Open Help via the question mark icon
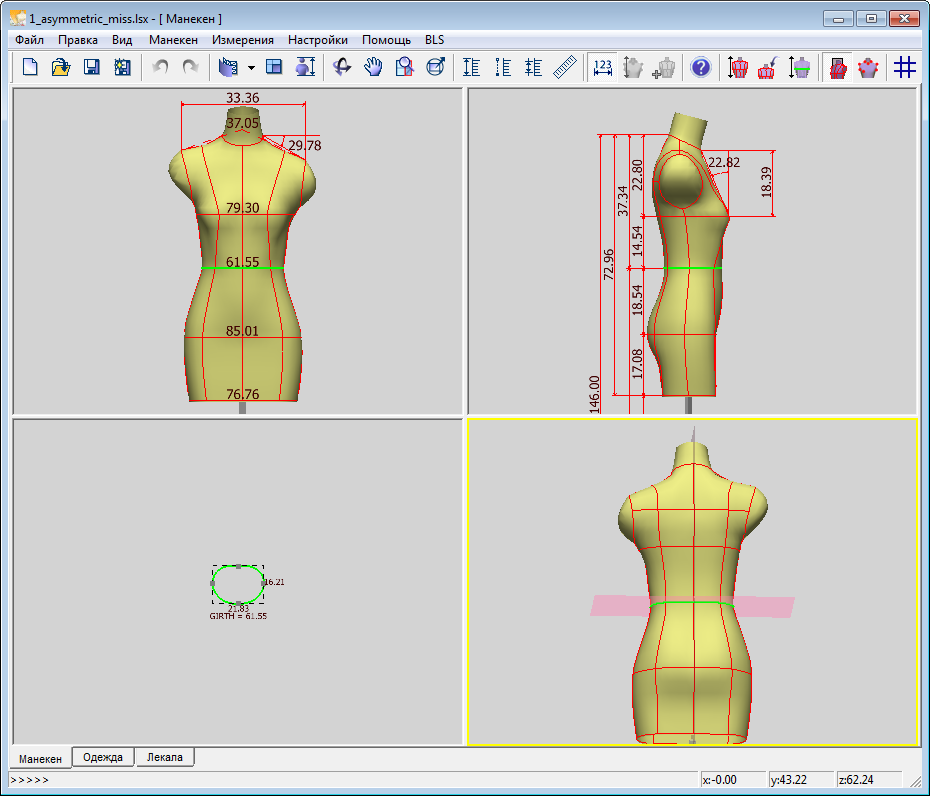Viewport: 930px width, 796px height. click(700, 67)
